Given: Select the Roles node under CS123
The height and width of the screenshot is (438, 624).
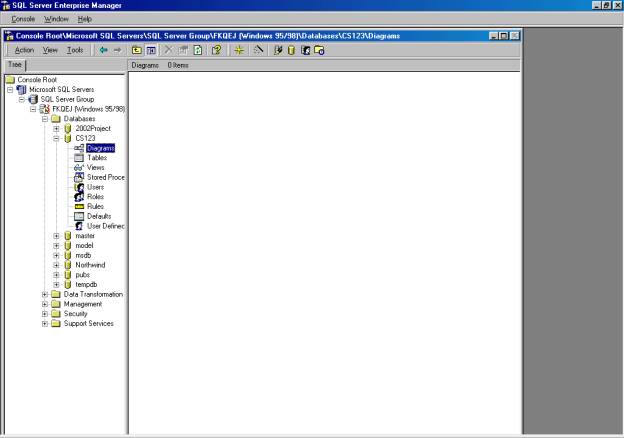Looking at the screenshot, I should 96,196.
